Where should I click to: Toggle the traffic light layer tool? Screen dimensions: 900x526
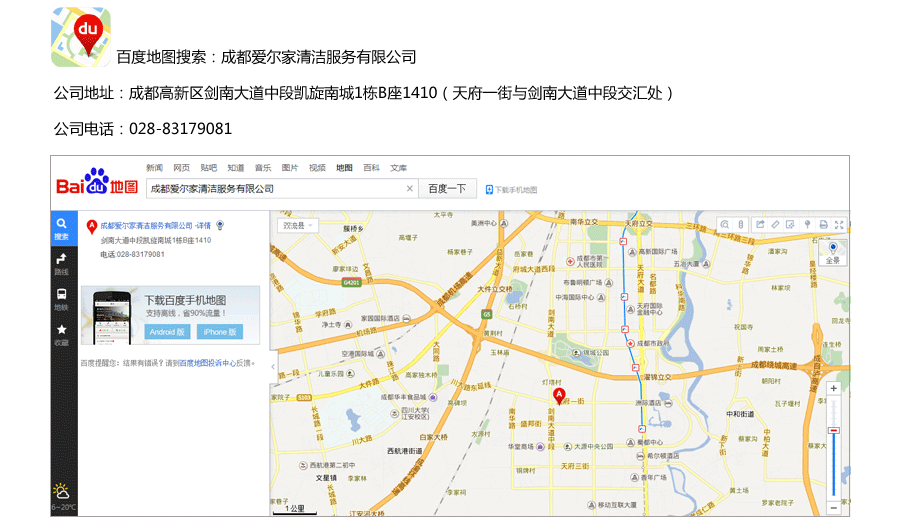(740, 225)
